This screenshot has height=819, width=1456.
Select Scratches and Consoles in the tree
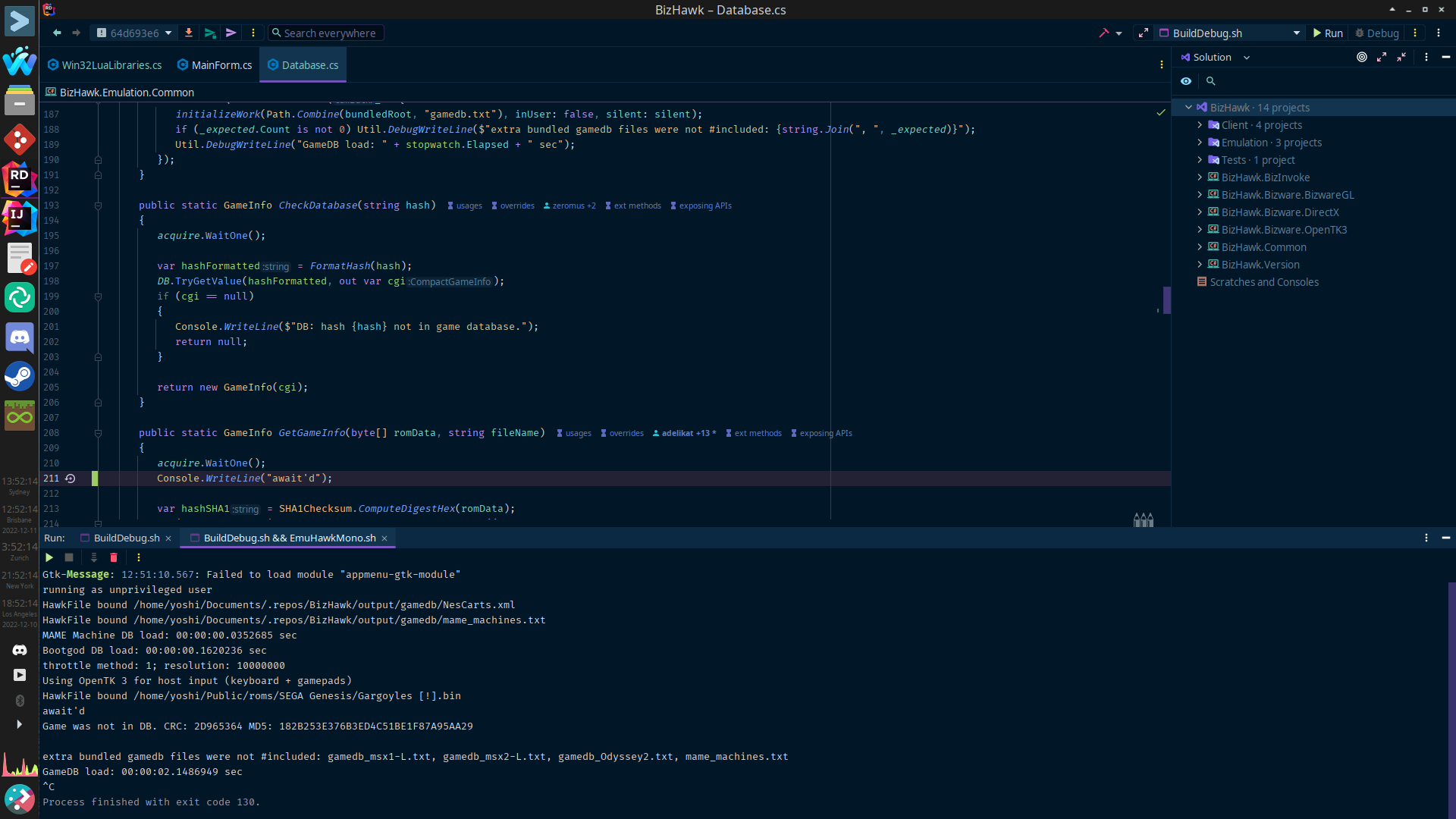(1264, 281)
